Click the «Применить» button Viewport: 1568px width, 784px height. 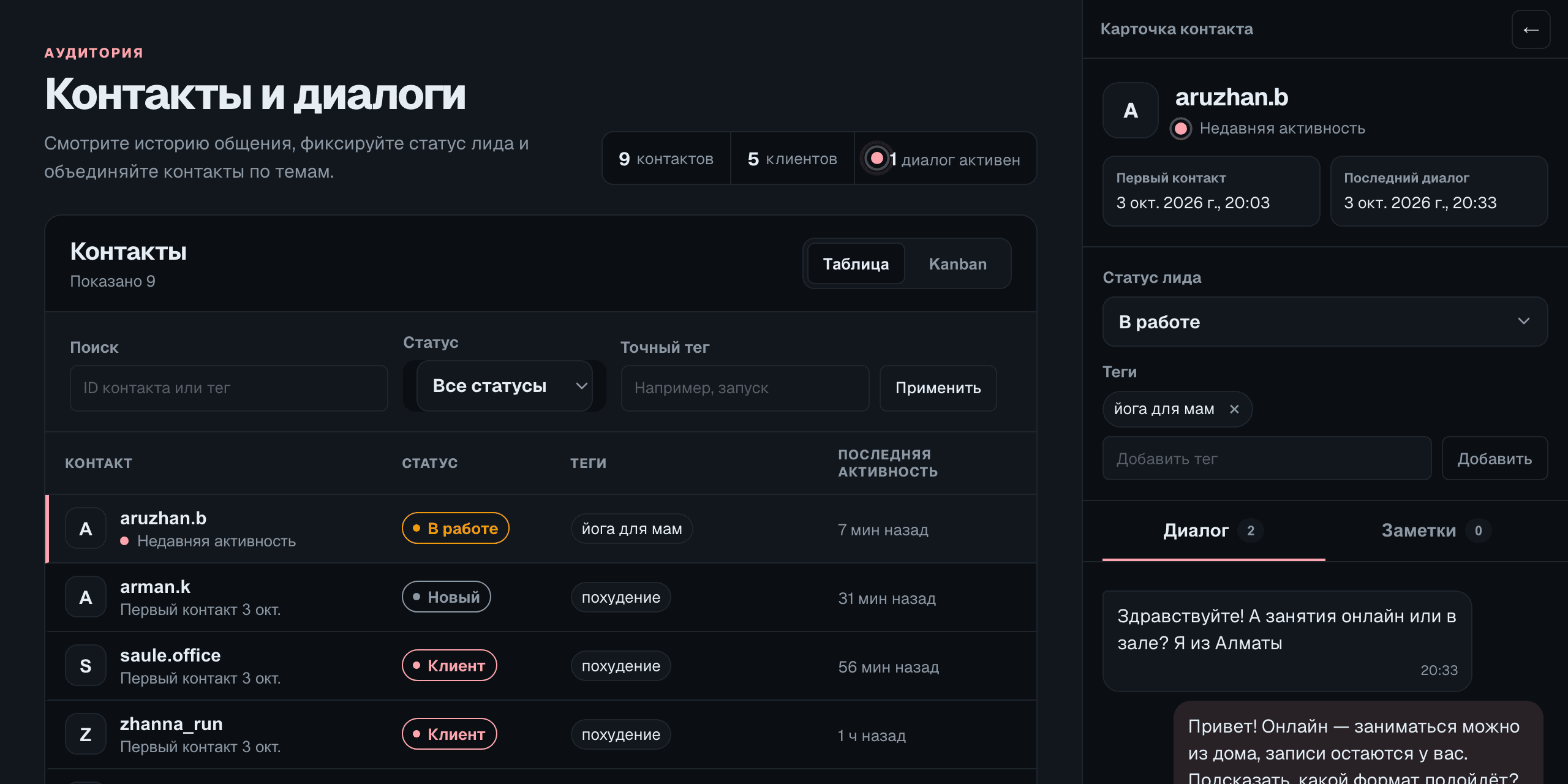(938, 388)
